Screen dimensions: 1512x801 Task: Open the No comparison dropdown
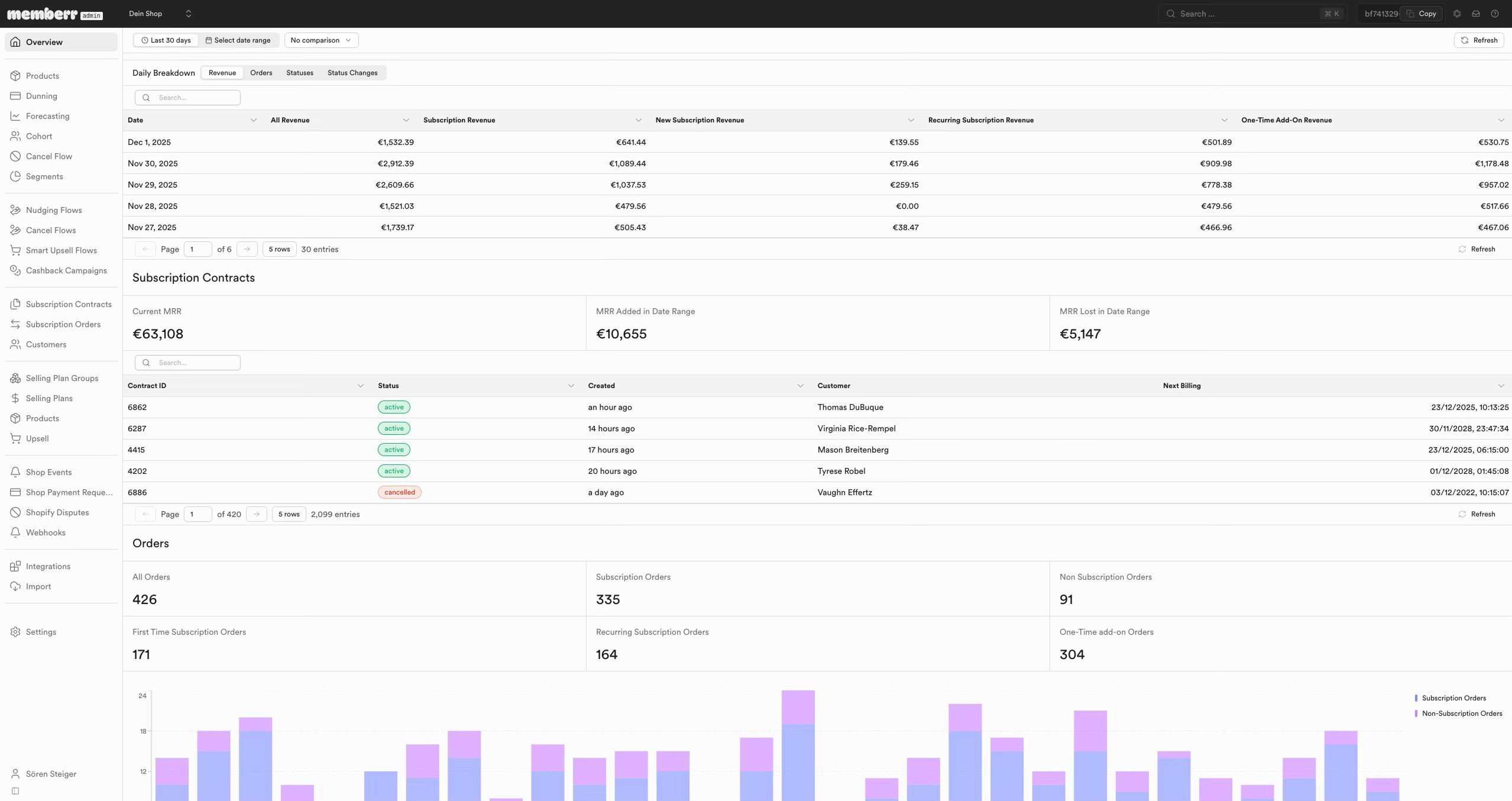point(321,40)
